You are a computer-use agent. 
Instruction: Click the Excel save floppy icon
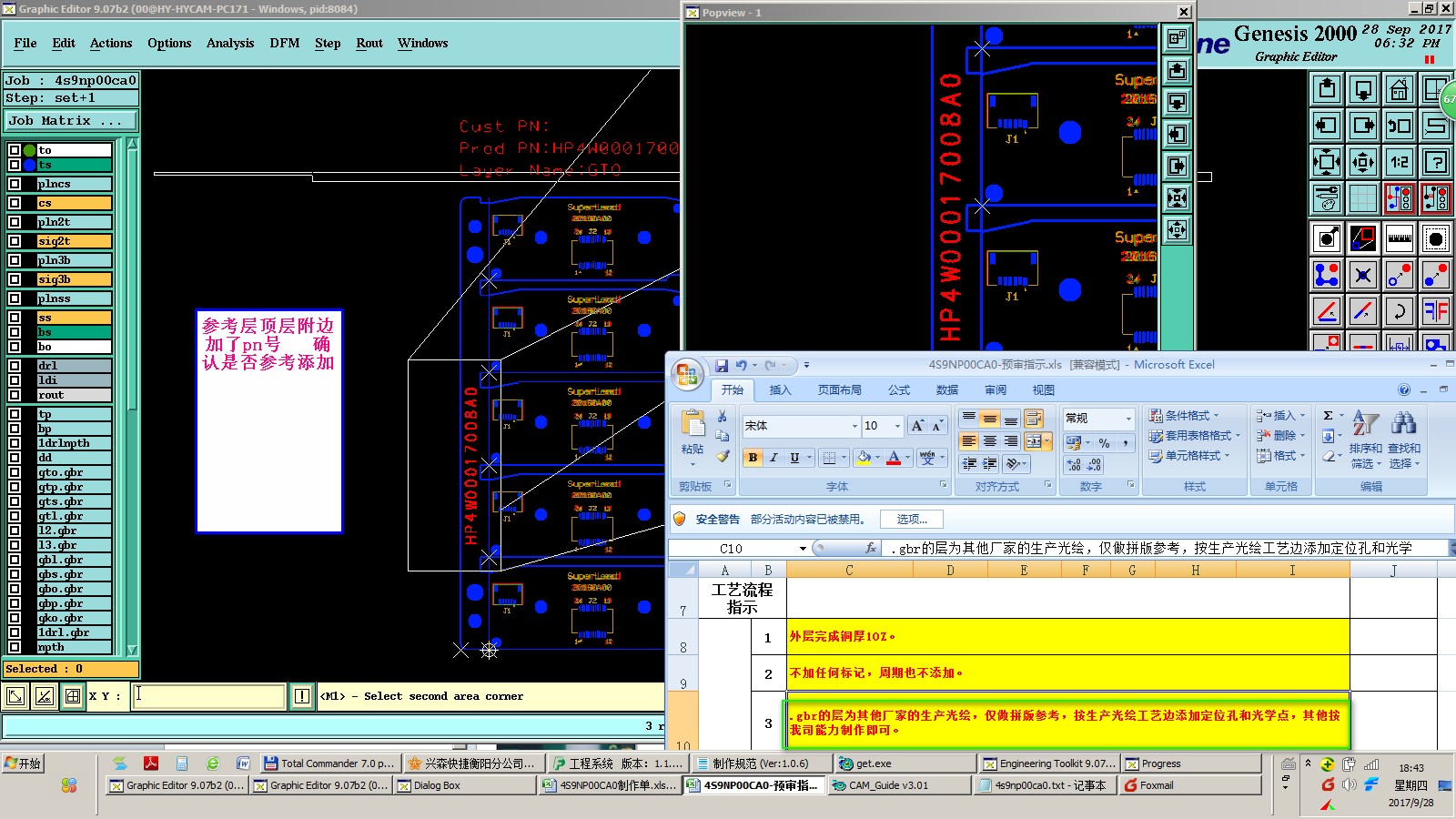coord(722,365)
